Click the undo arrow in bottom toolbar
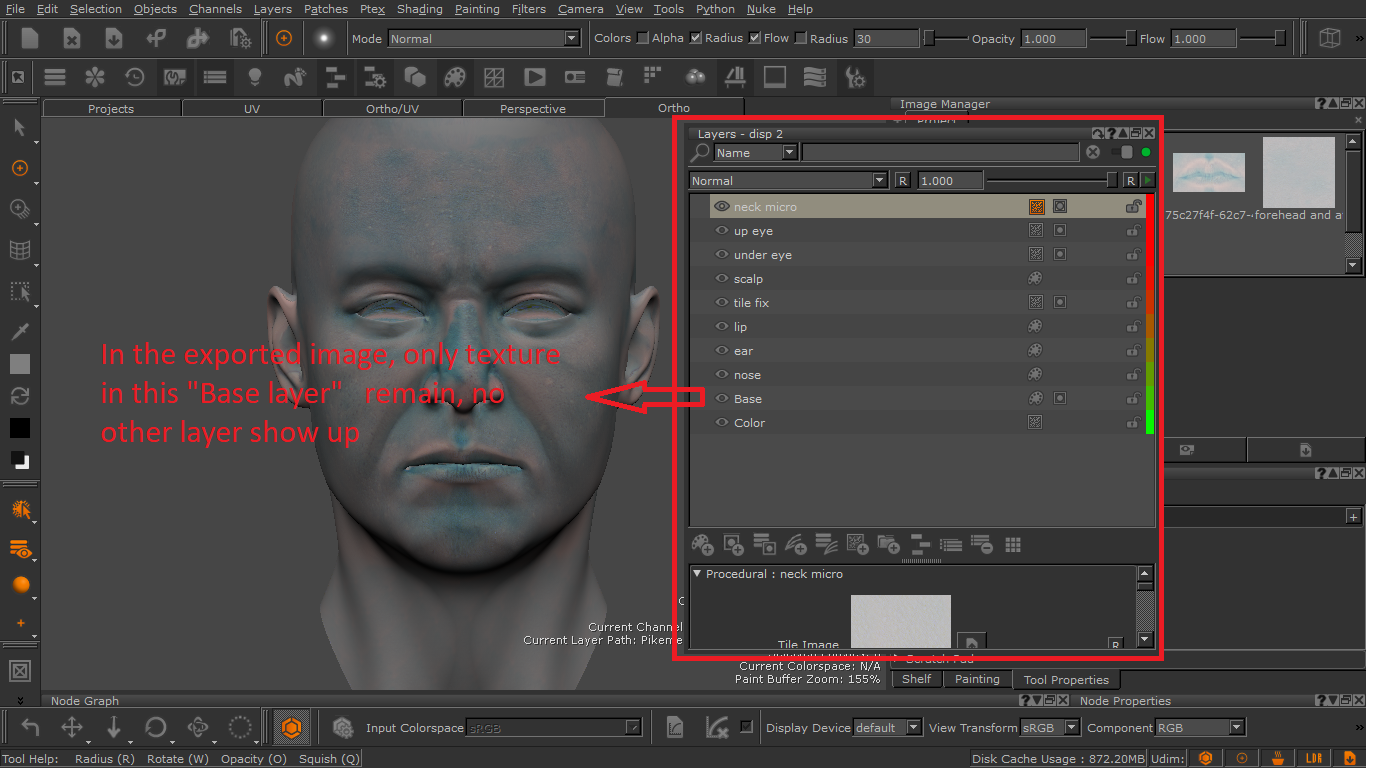 [30, 727]
